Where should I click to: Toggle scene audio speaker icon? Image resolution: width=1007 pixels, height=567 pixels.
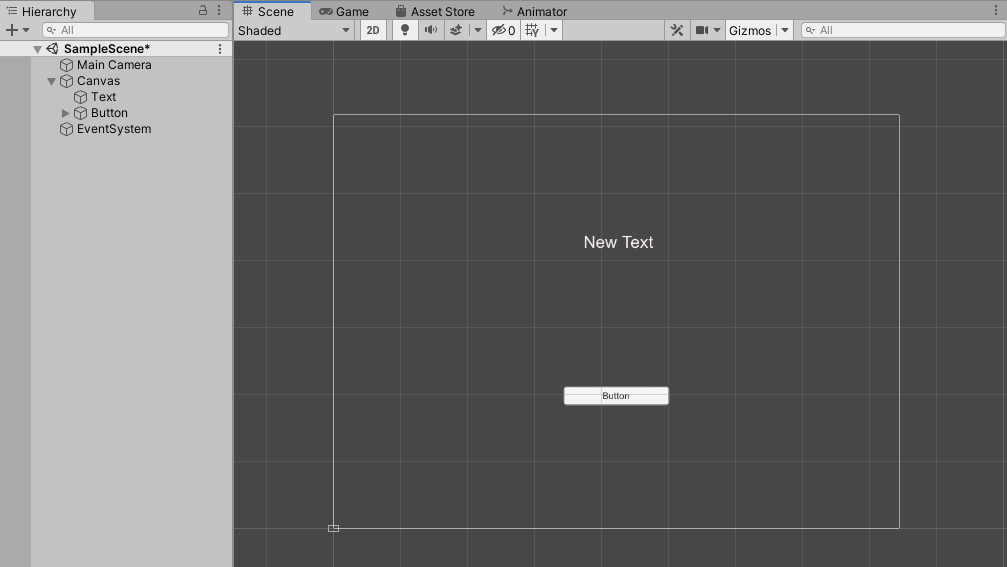[431, 30]
